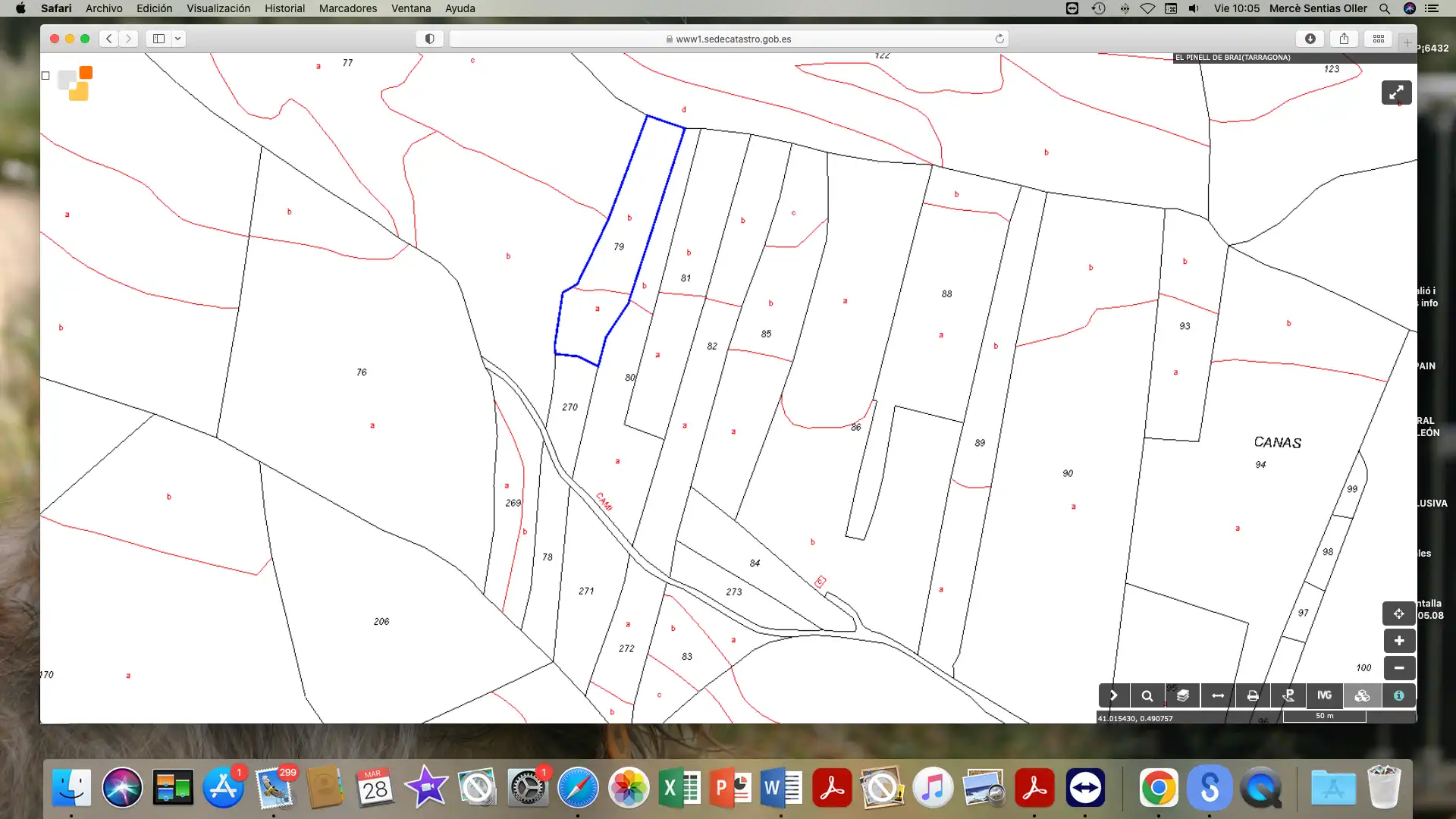The height and width of the screenshot is (819, 1456).
Task: Toggle the 3D cubes tool
Action: click(x=1362, y=695)
